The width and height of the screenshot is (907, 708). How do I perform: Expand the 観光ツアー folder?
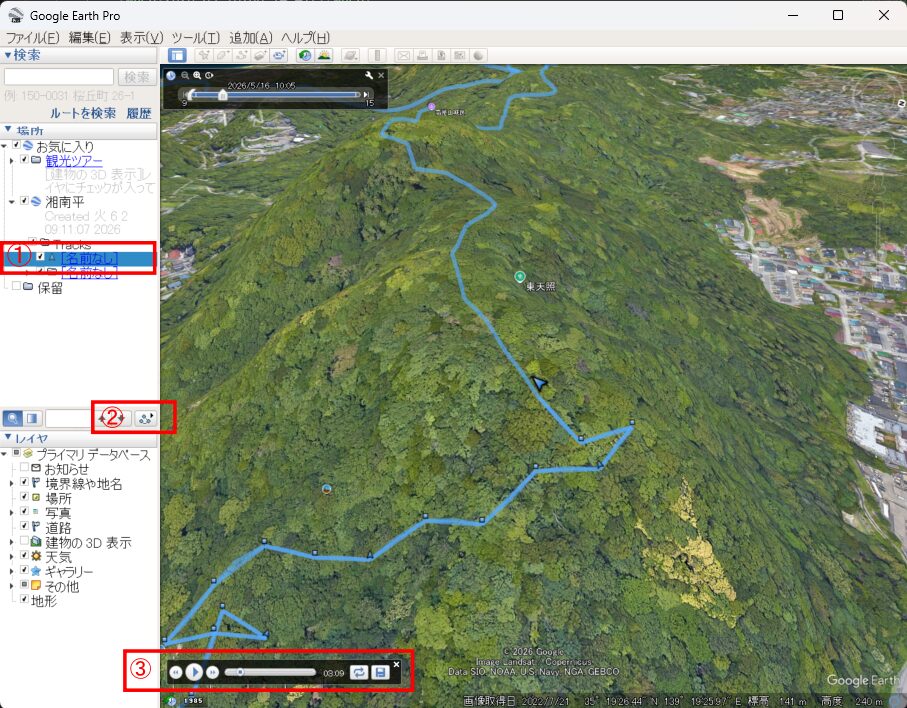(12, 160)
